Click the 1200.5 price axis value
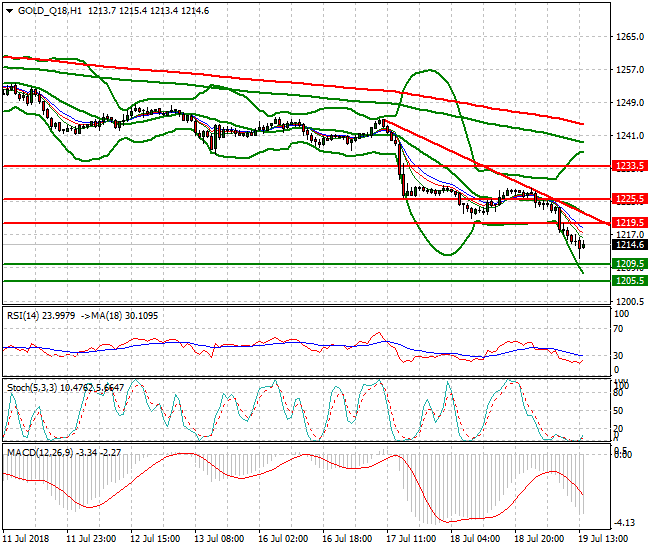The width and height of the screenshot is (650, 550). click(x=630, y=302)
